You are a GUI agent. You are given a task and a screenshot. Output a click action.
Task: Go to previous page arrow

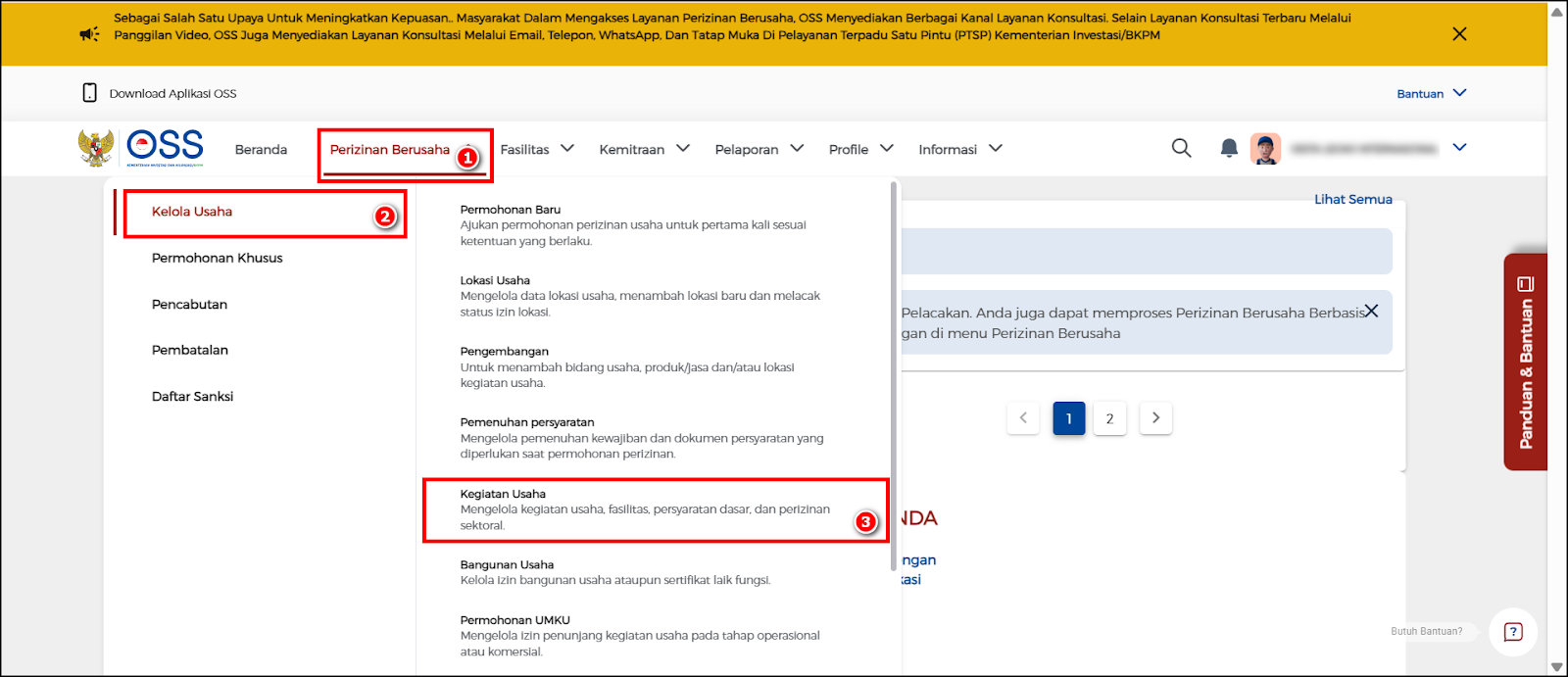(1023, 418)
